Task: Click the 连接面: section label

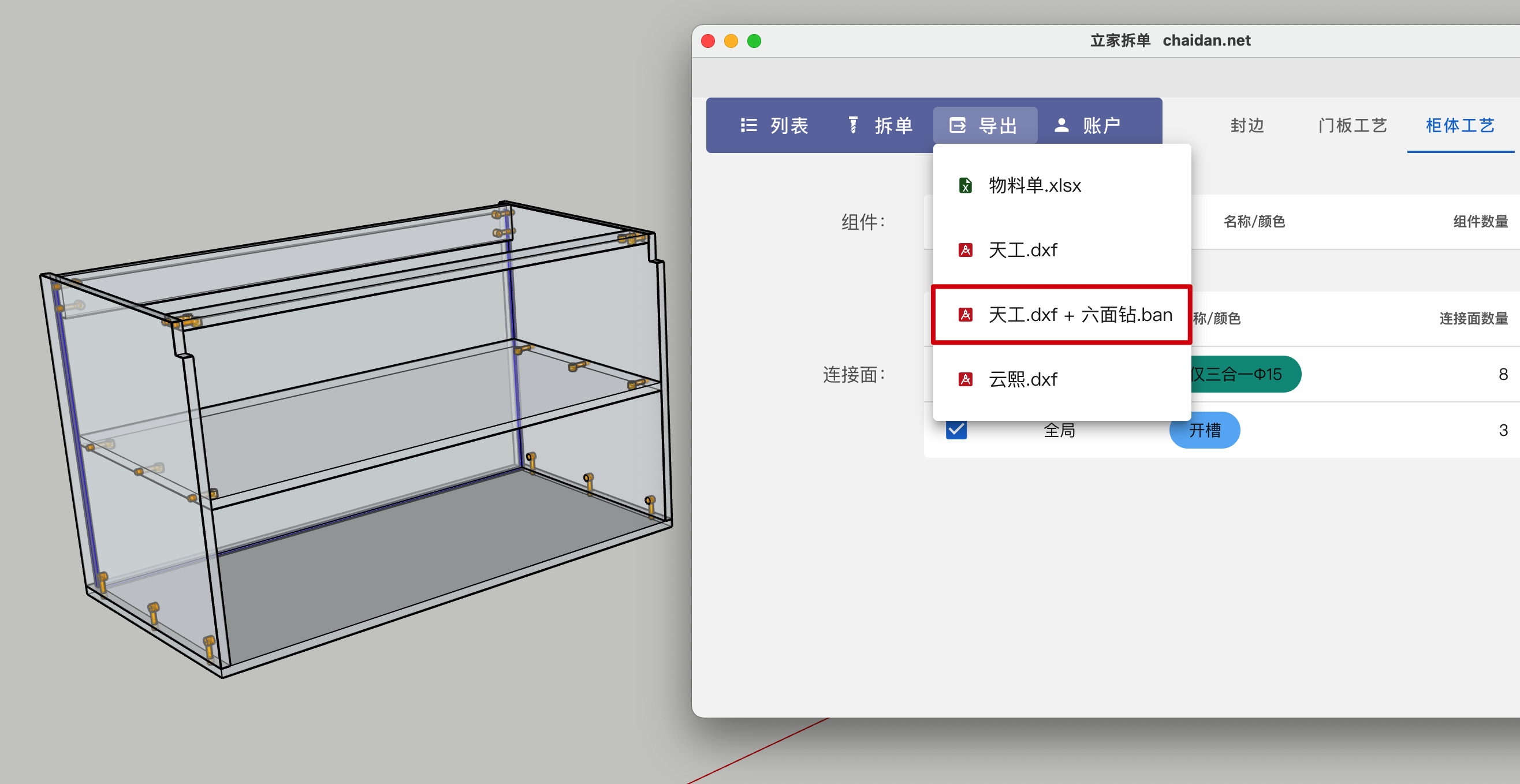Action: (x=854, y=375)
